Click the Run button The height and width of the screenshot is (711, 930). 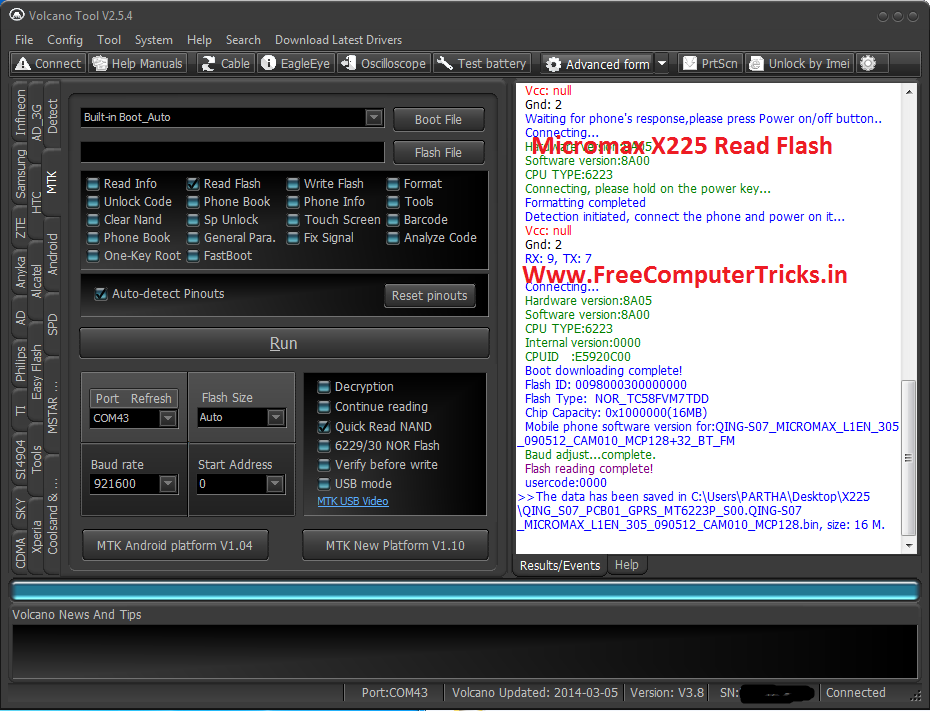coord(284,343)
